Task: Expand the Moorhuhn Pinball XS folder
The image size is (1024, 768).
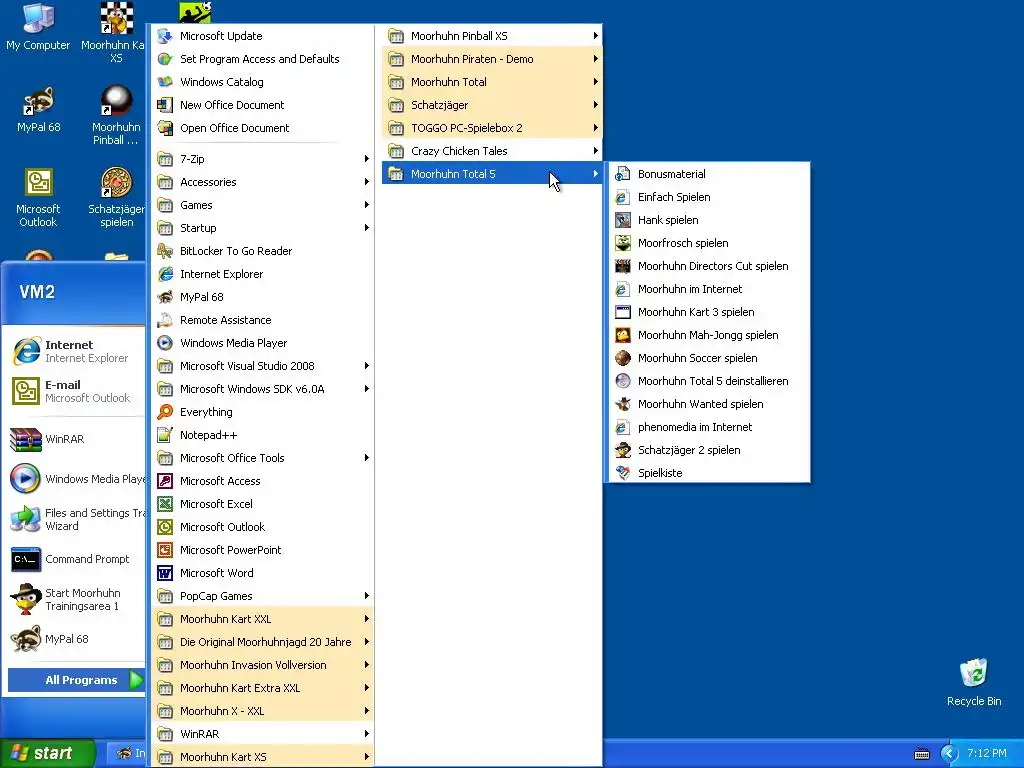Action: pyautogui.click(x=492, y=36)
